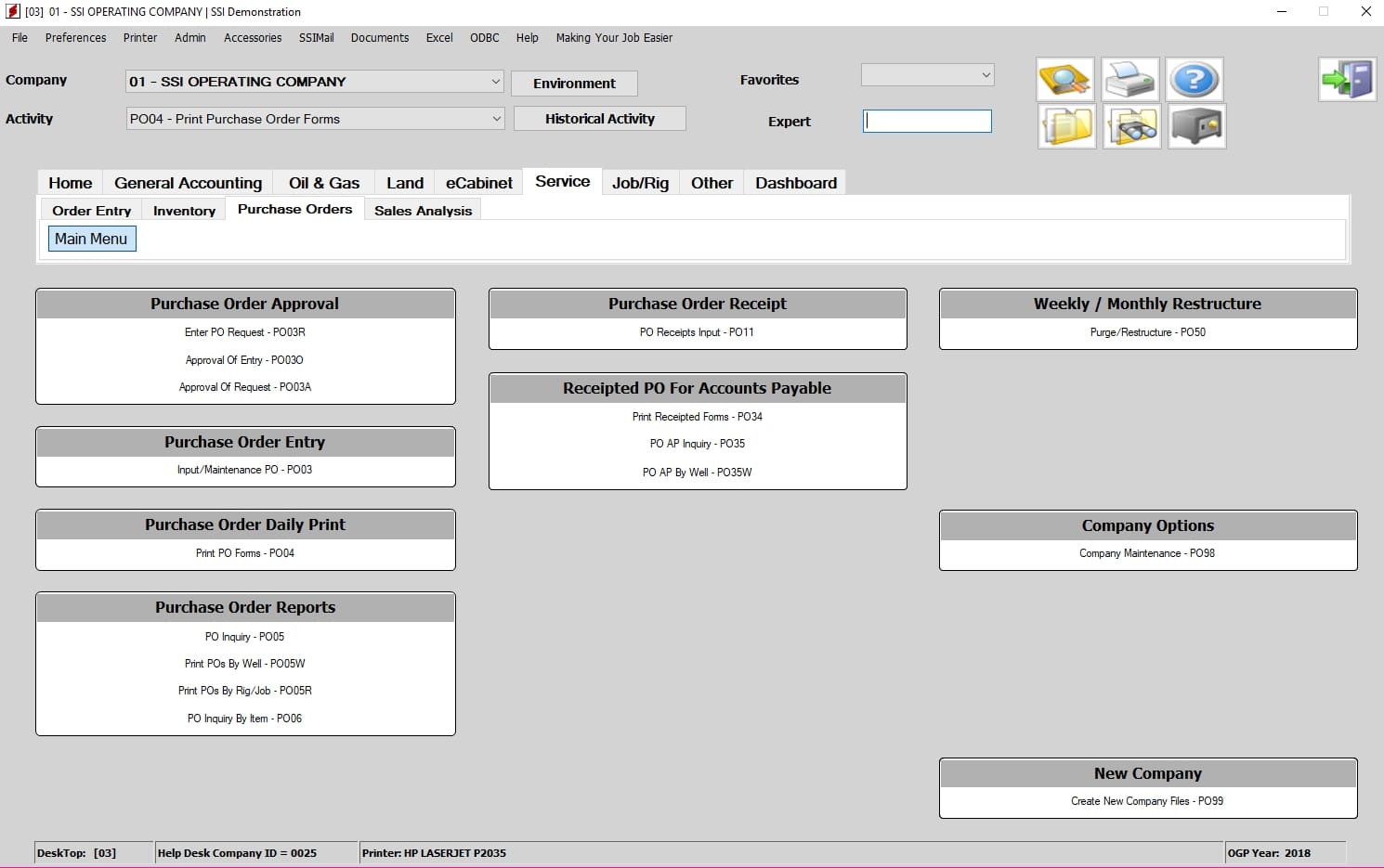Click the printer icon button

[1130, 80]
